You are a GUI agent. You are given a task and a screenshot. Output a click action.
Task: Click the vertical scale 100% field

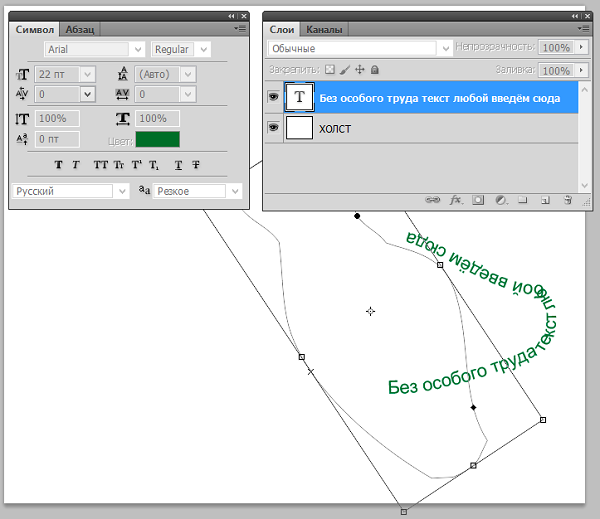pos(57,119)
